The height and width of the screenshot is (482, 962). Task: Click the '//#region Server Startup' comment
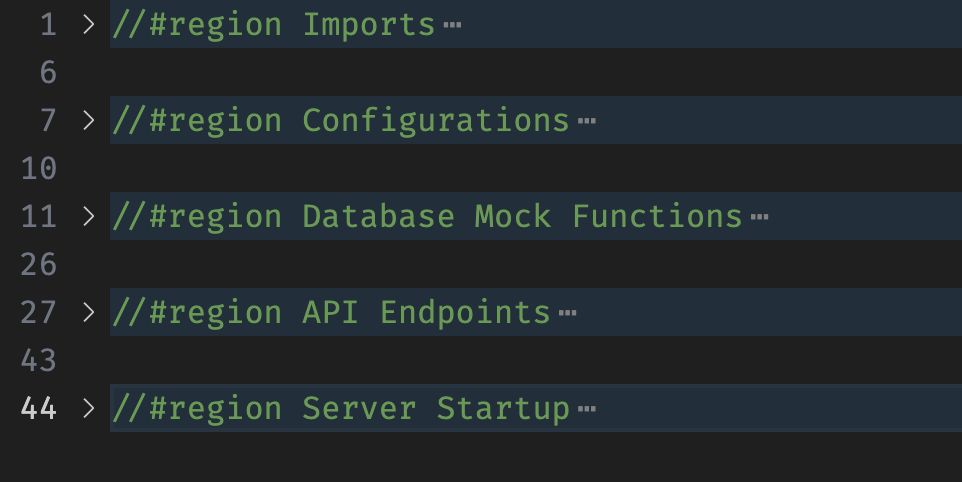pos(340,408)
